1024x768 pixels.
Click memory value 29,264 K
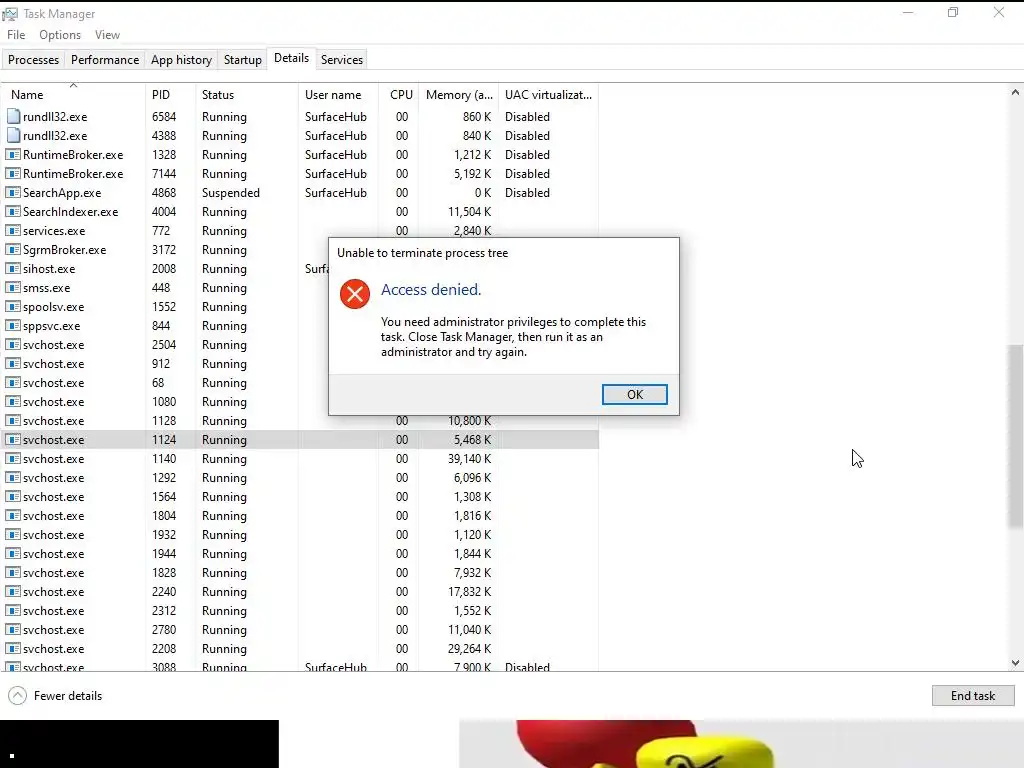[470, 648]
